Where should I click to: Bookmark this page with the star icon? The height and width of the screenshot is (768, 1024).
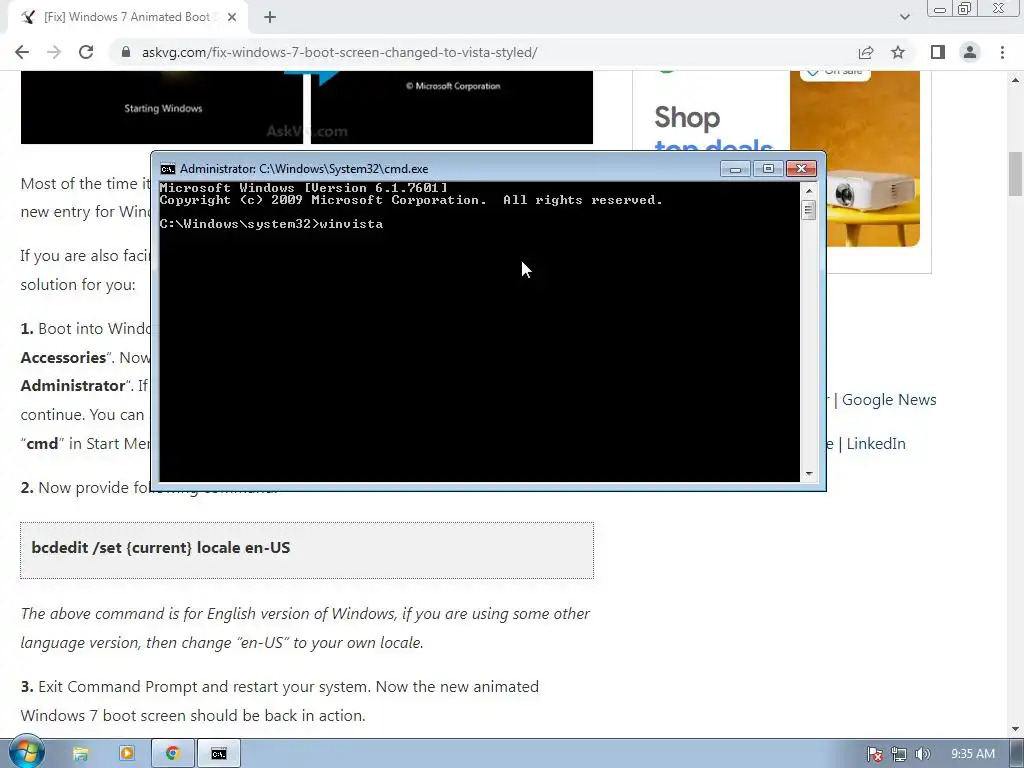point(898,52)
